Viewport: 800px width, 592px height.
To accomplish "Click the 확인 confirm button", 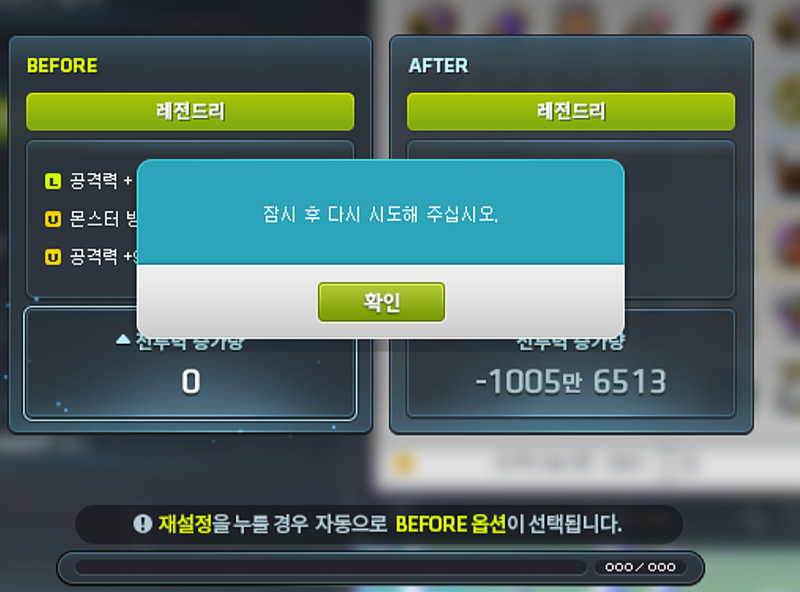I will [381, 302].
